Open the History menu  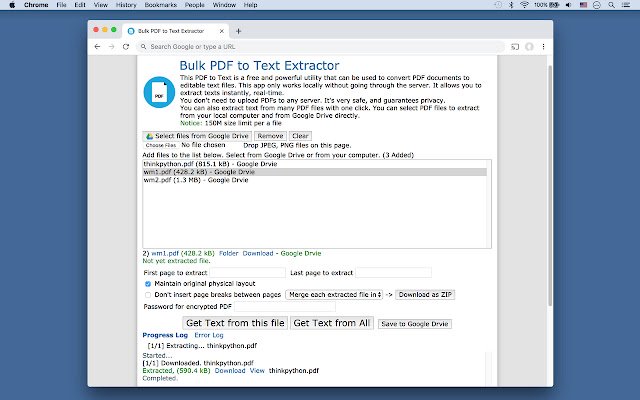[x=126, y=5]
